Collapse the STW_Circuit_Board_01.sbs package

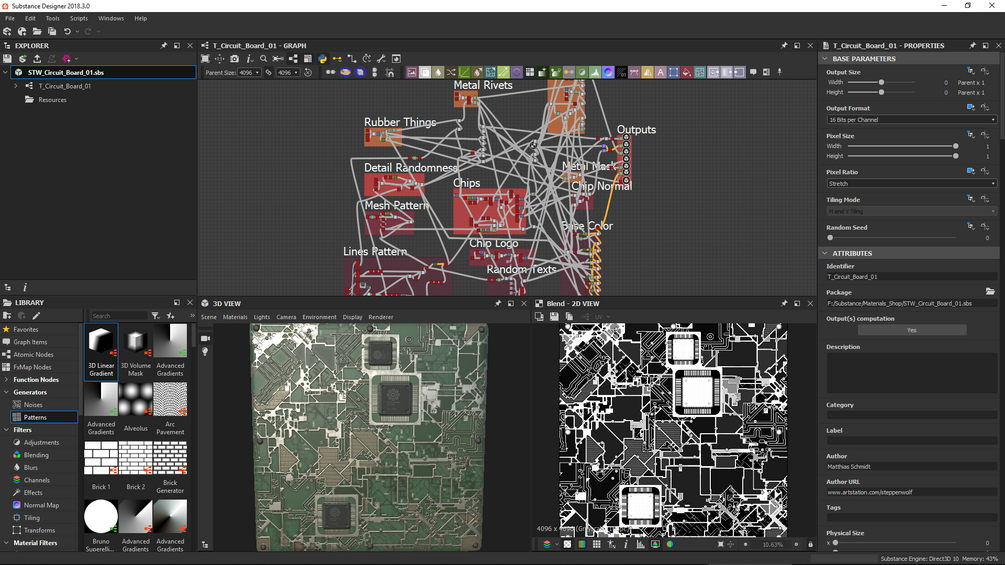tap(6, 72)
